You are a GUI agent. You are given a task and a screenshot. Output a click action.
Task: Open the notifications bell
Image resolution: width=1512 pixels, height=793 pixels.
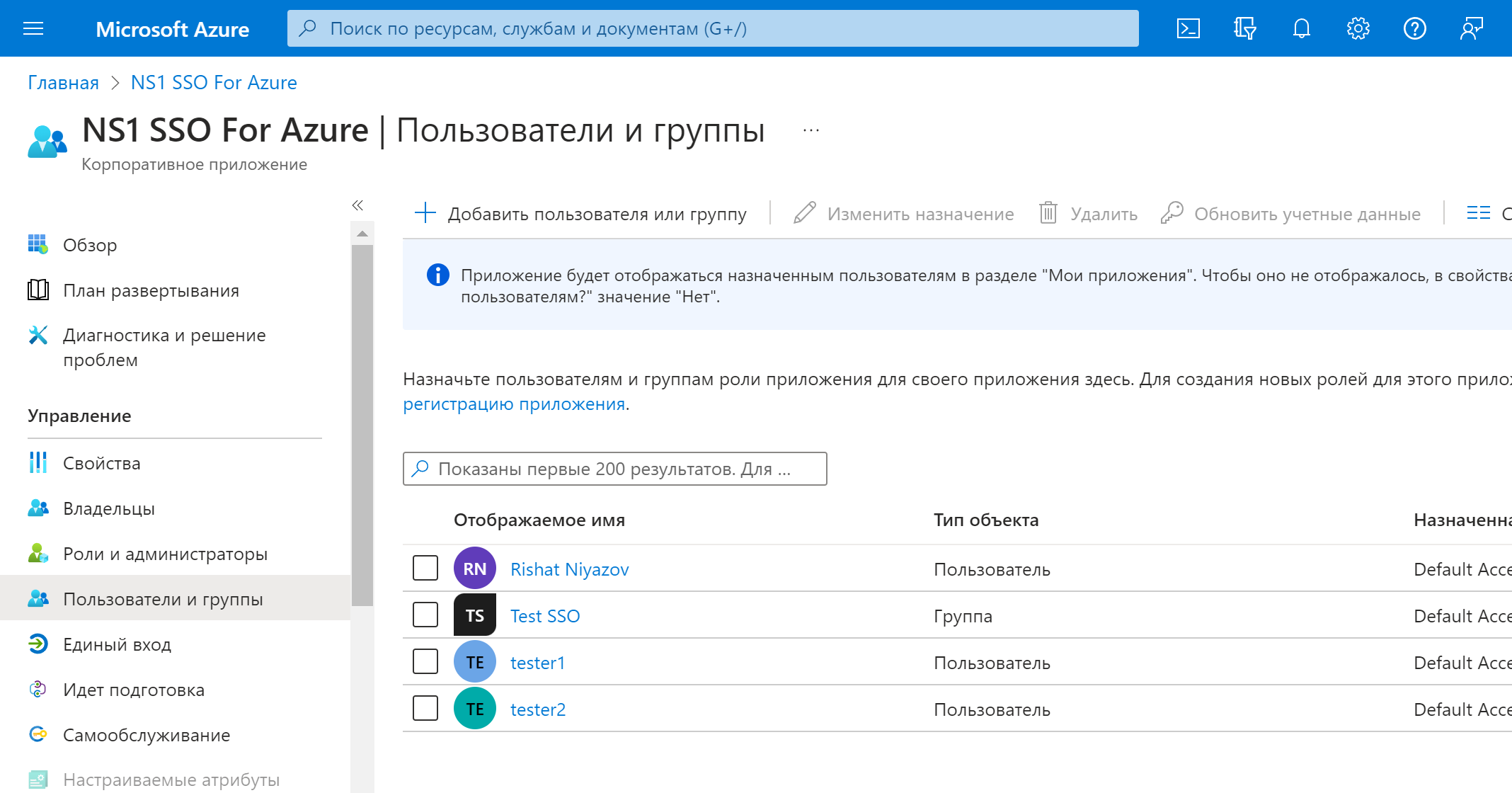[1301, 28]
